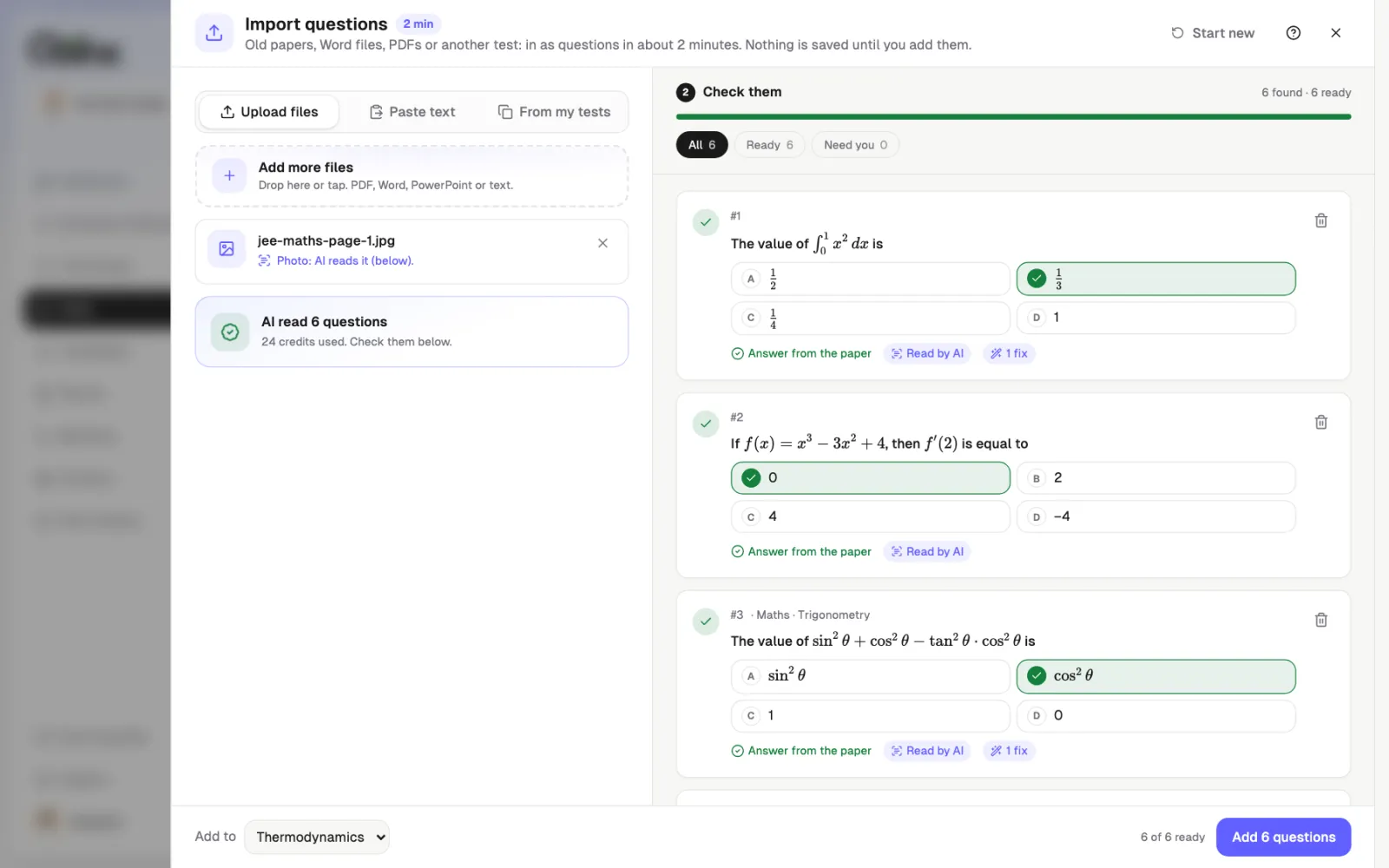Select the From my tests tab

pyautogui.click(x=554, y=112)
